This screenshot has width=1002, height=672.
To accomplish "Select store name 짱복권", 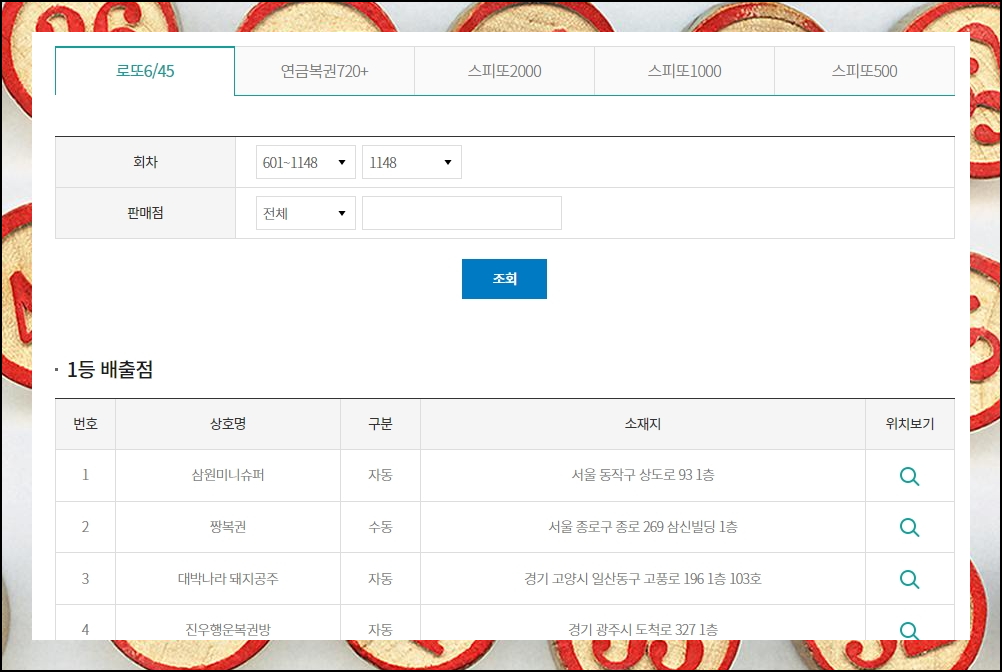I will click(x=228, y=527).
